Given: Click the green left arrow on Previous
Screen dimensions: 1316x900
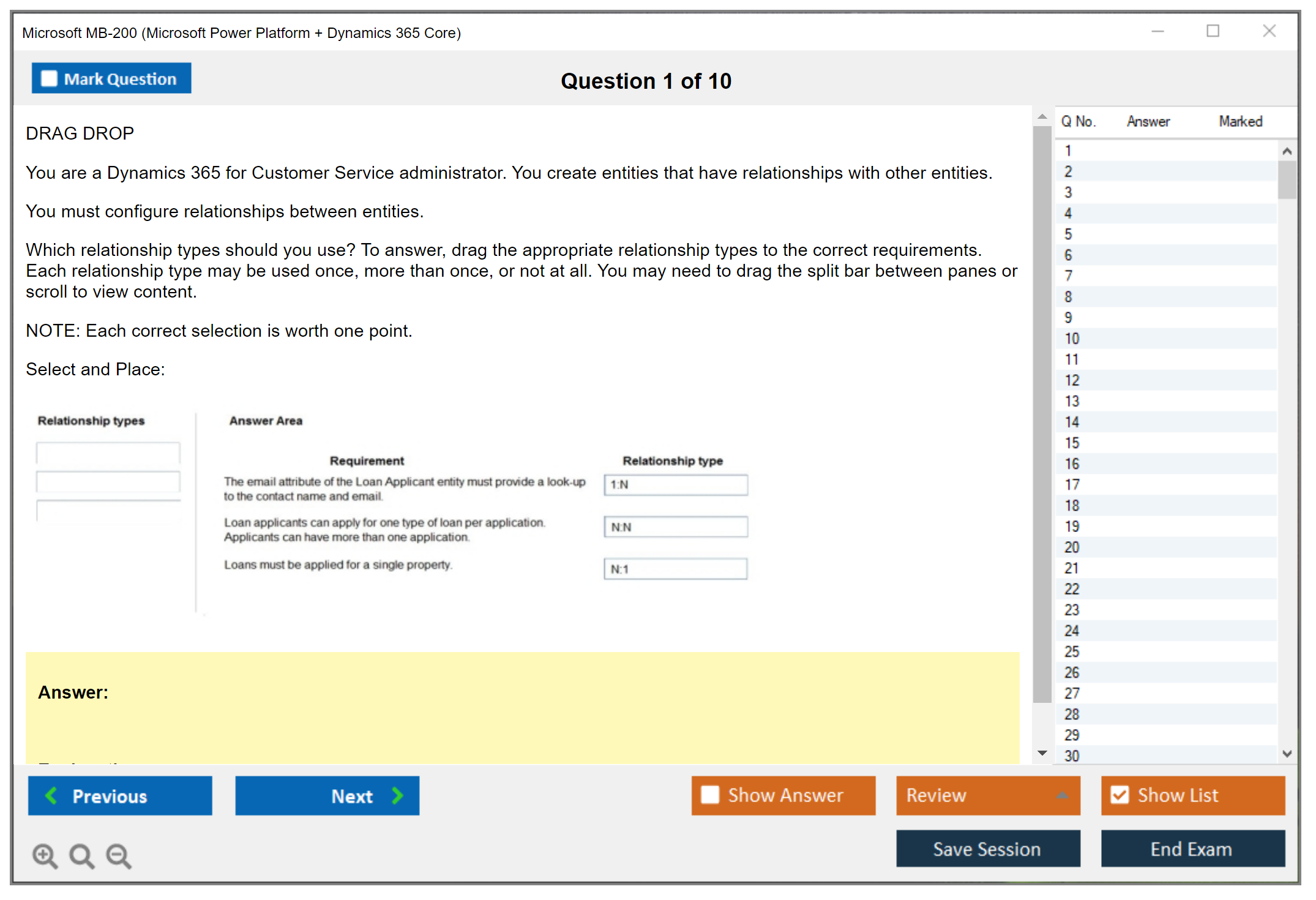Looking at the screenshot, I should tap(51, 795).
